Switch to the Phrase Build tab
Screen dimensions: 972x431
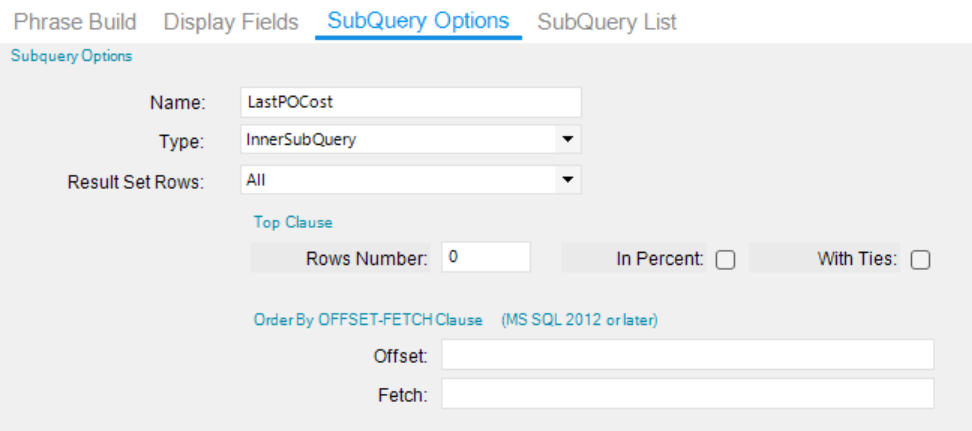point(75,21)
